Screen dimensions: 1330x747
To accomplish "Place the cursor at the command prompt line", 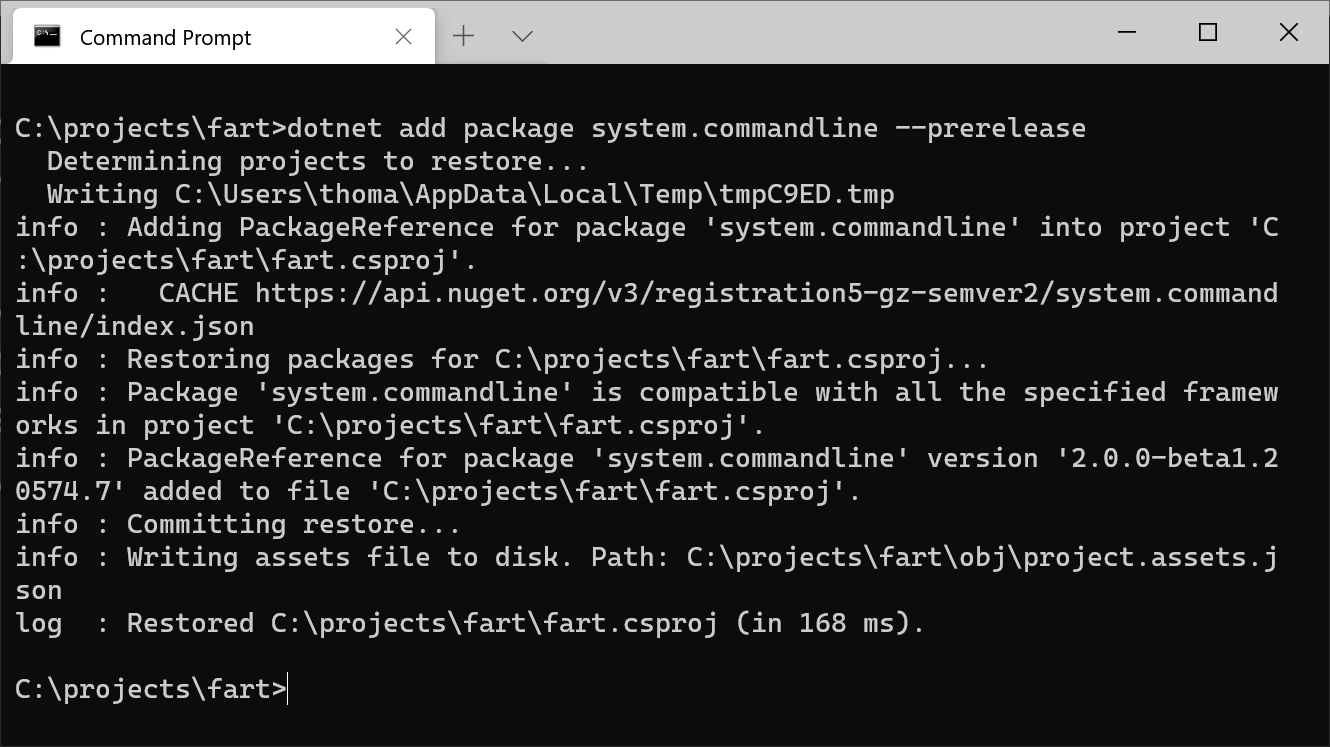I will pyautogui.click(x=150, y=688).
